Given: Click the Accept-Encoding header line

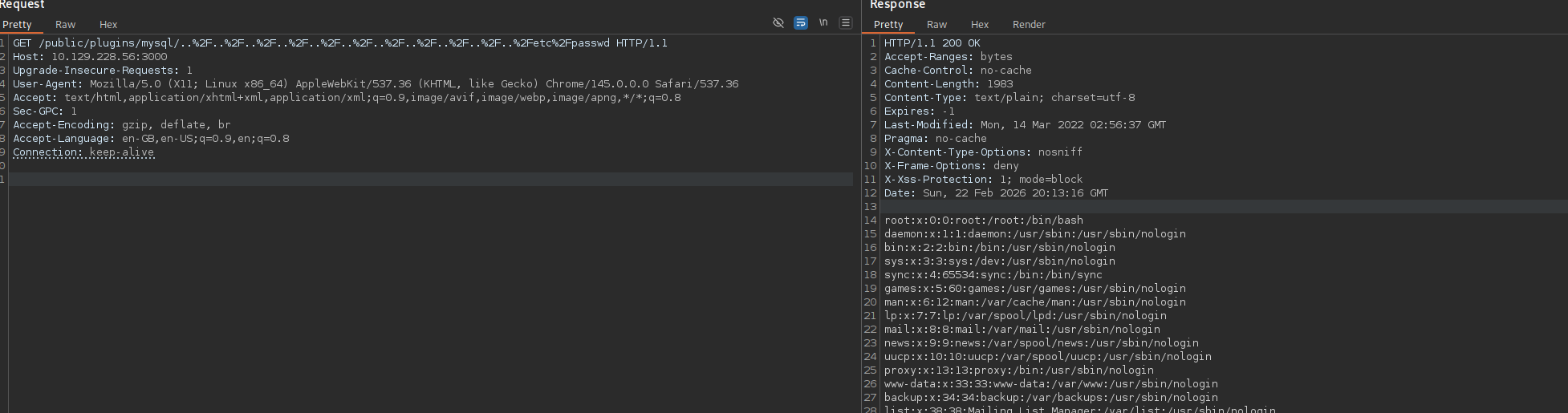Looking at the screenshot, I should click(x=122, y=125).
